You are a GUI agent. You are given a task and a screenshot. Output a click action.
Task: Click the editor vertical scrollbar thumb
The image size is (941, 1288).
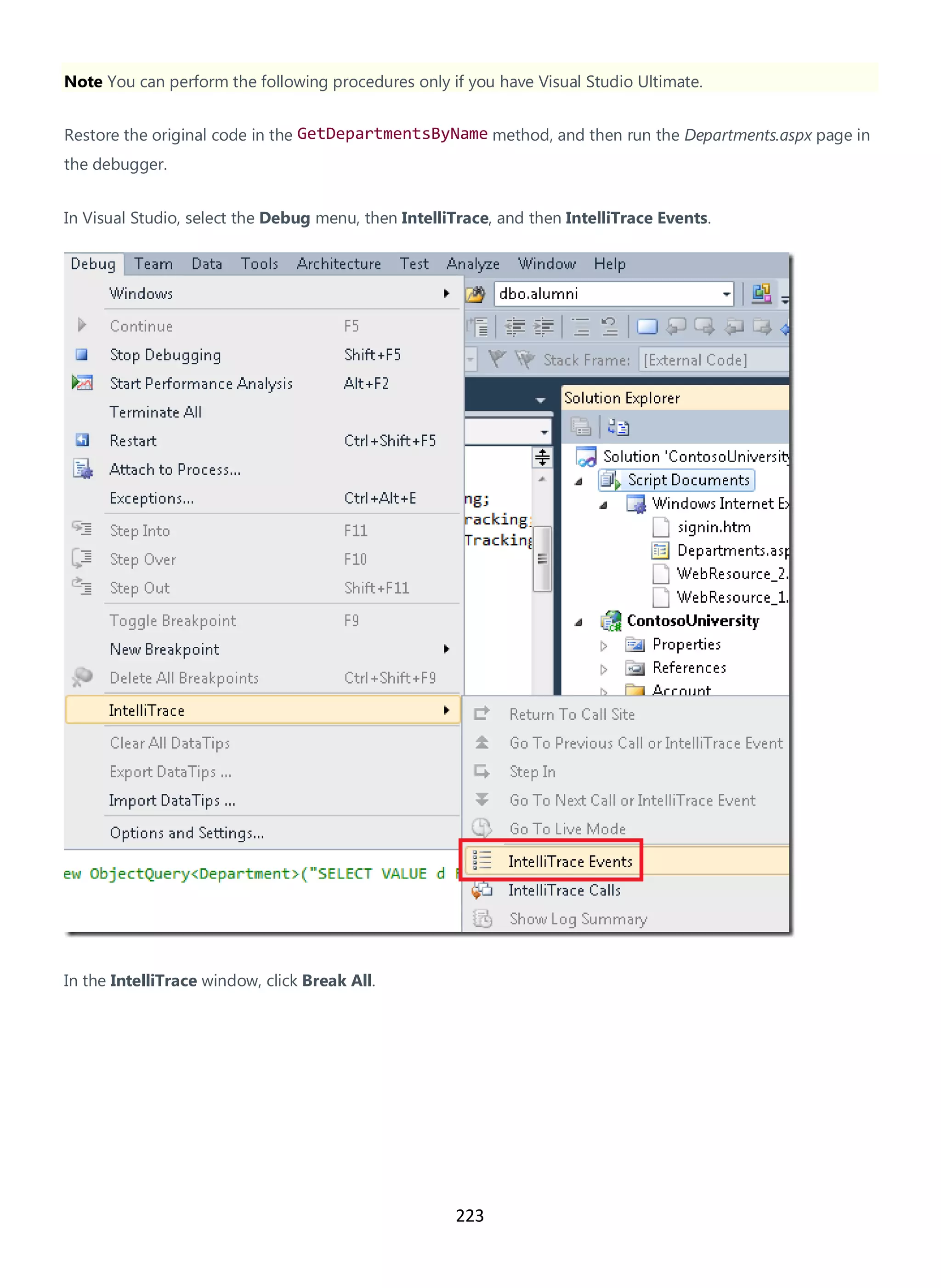pyautogui.click(x=542, y=559)
